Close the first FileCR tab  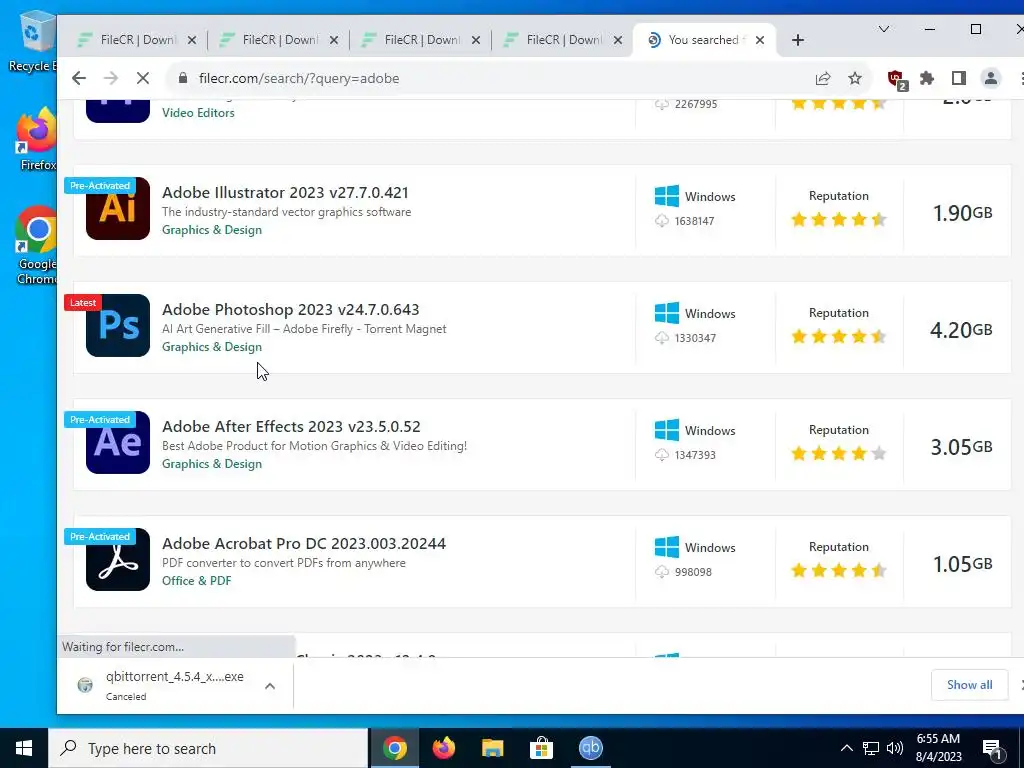(192, 40)
